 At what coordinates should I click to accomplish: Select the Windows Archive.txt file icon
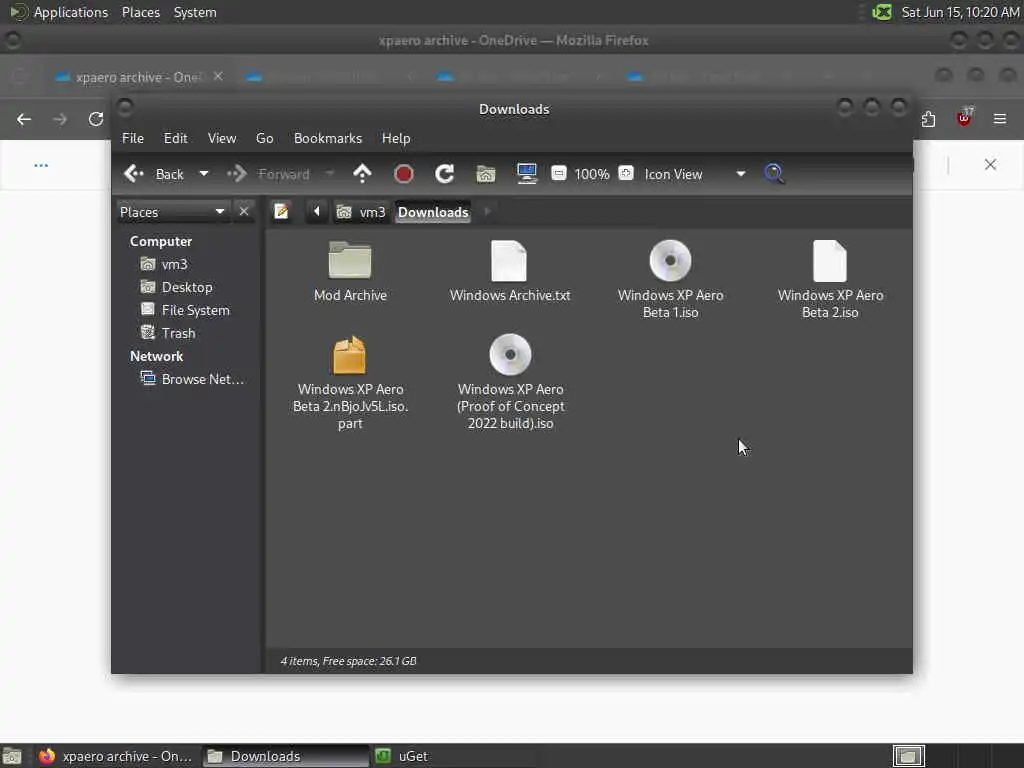[x=509, y=261]
